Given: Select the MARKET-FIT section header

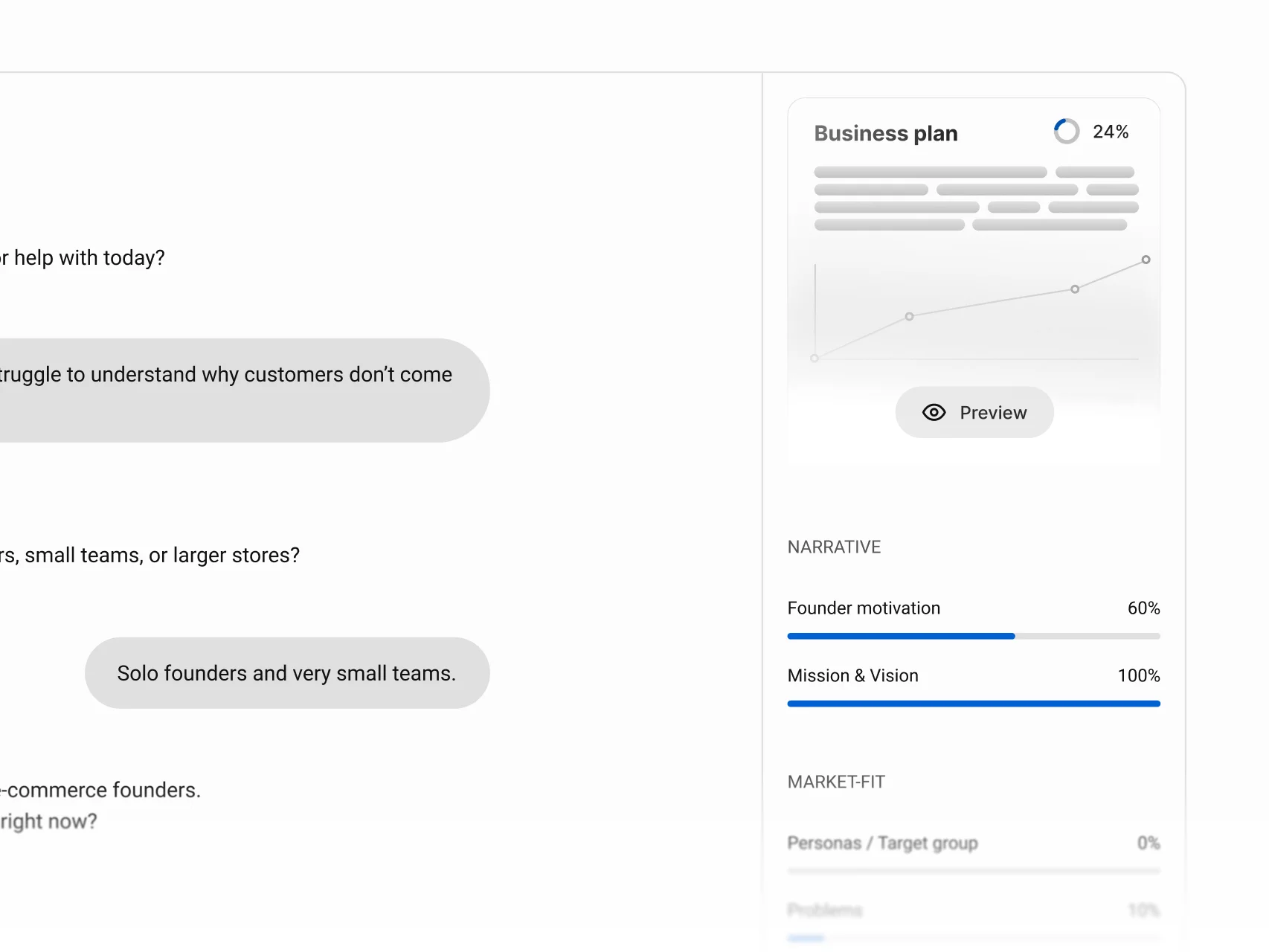Looking at the screenshot, I should tap(836, 782).
